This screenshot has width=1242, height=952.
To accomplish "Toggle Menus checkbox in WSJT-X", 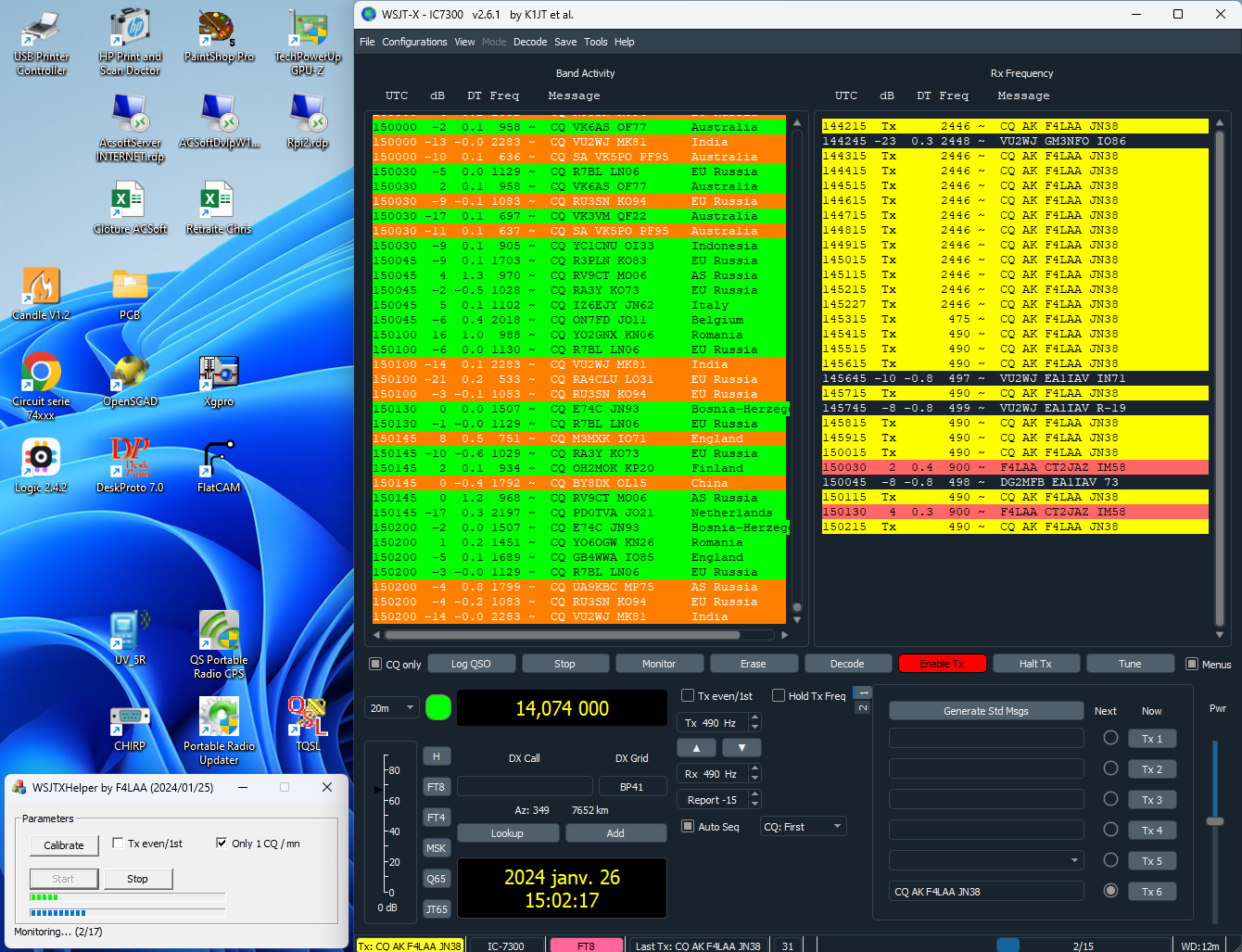I will click(1192, 664).
